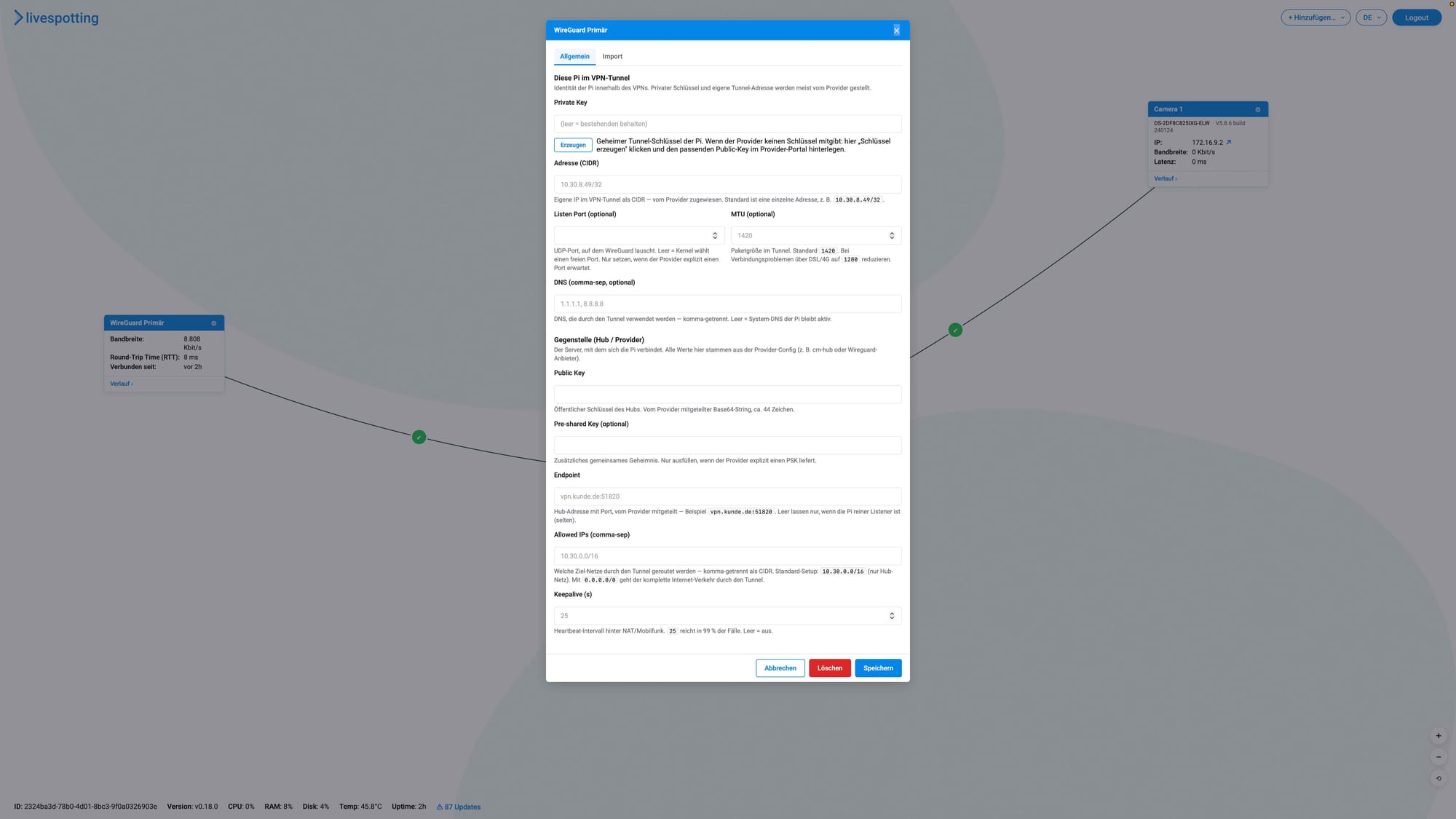Click the WireGuard Primär node header
The image size is (1456, 819).
click(164, 323)
